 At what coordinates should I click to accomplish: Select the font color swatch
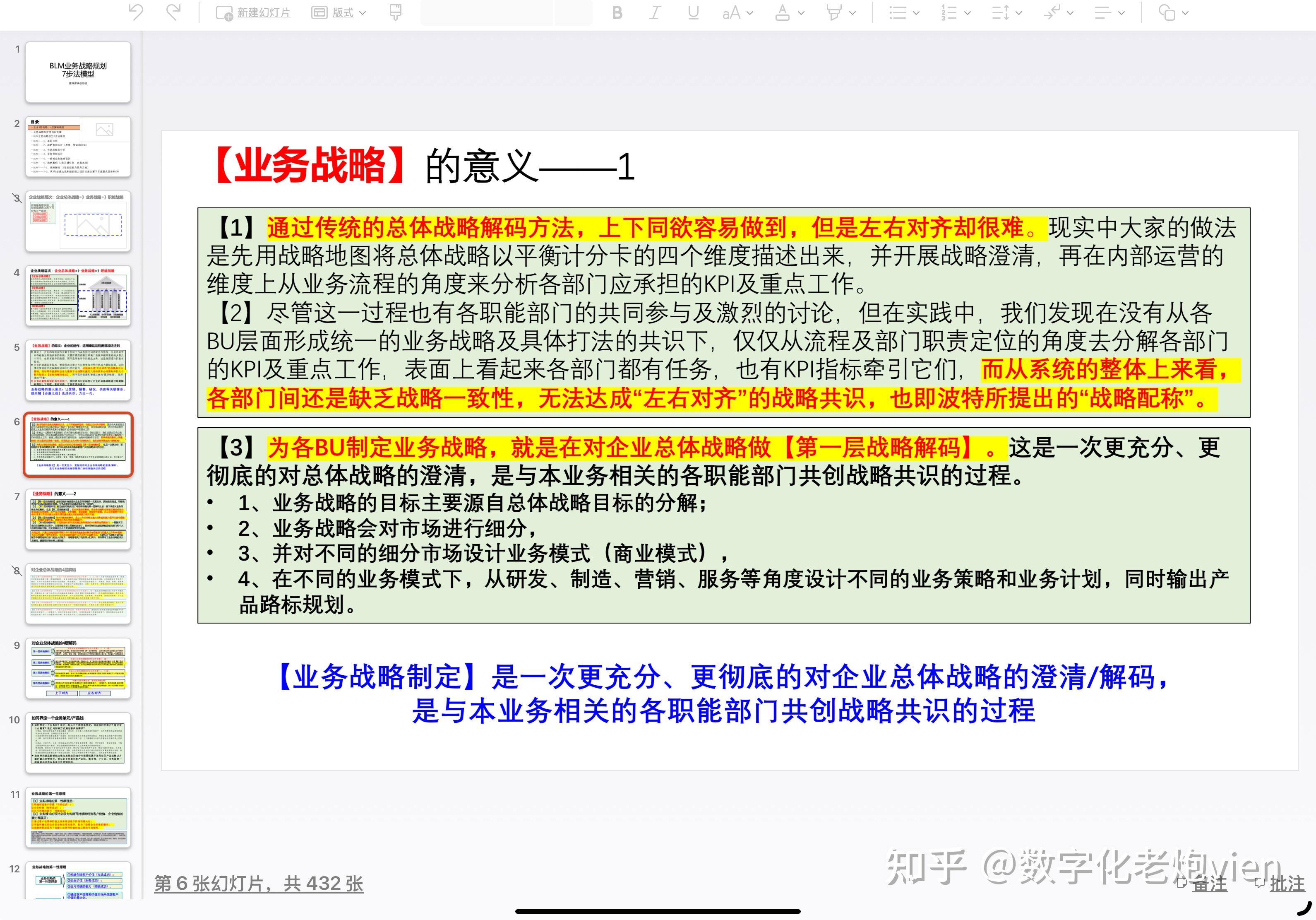pos(783,12)
